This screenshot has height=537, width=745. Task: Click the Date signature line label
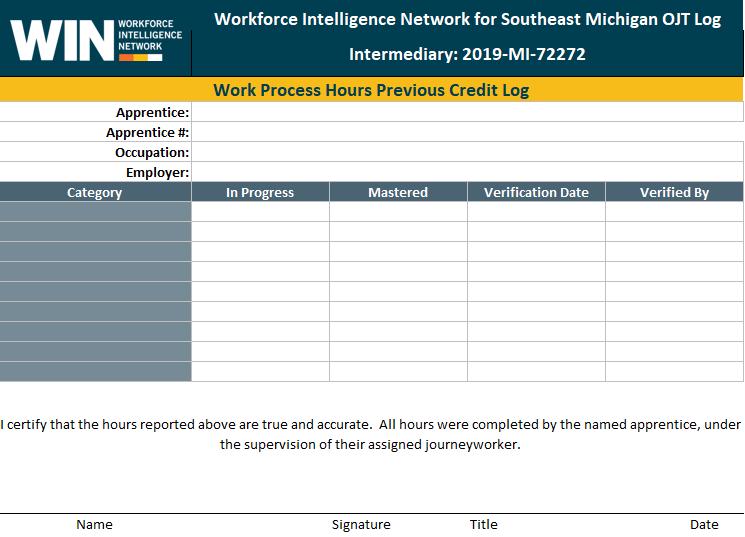(x=704, y=525)
